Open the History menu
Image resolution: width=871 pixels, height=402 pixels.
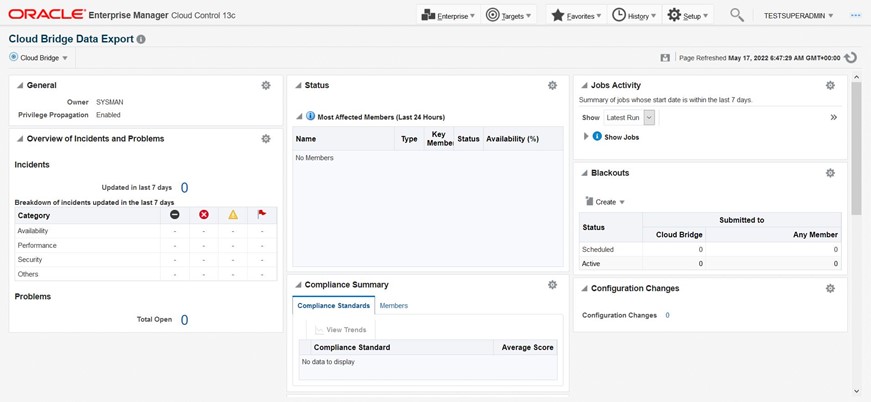pyautogui.click(x=634, y=16)
